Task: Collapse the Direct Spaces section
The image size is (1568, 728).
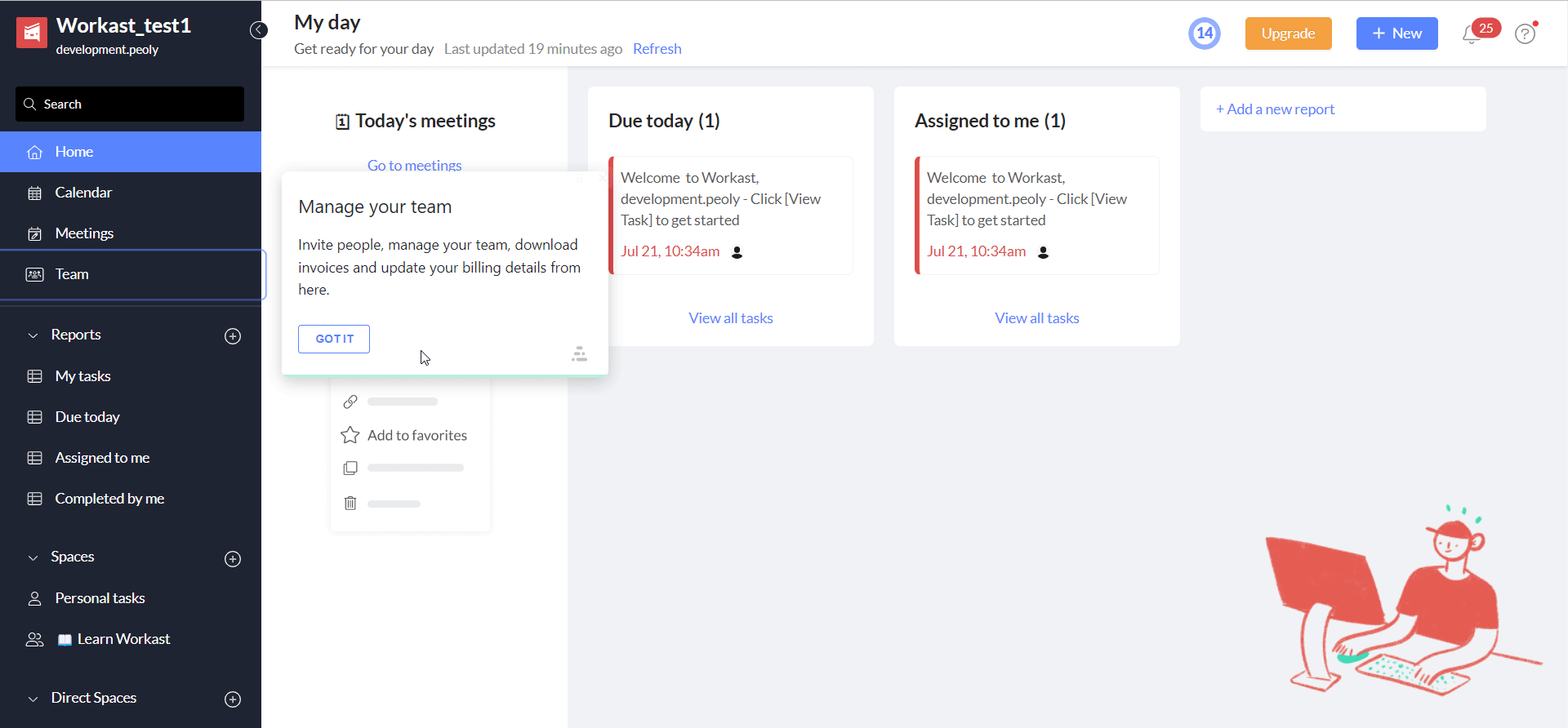Action: pos(33,699)
